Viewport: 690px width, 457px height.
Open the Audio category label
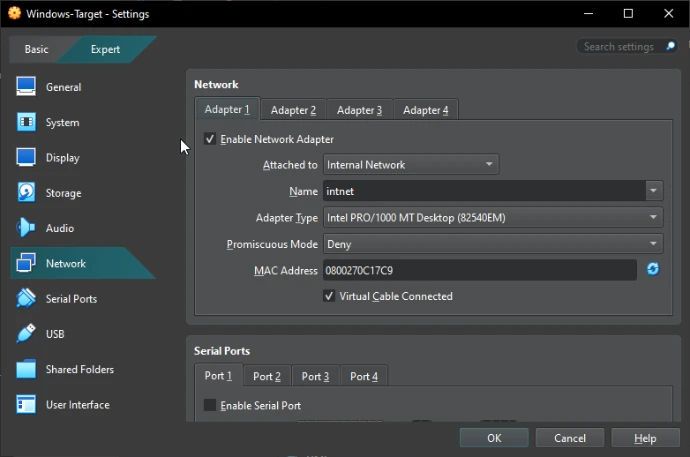click(60, 228)
